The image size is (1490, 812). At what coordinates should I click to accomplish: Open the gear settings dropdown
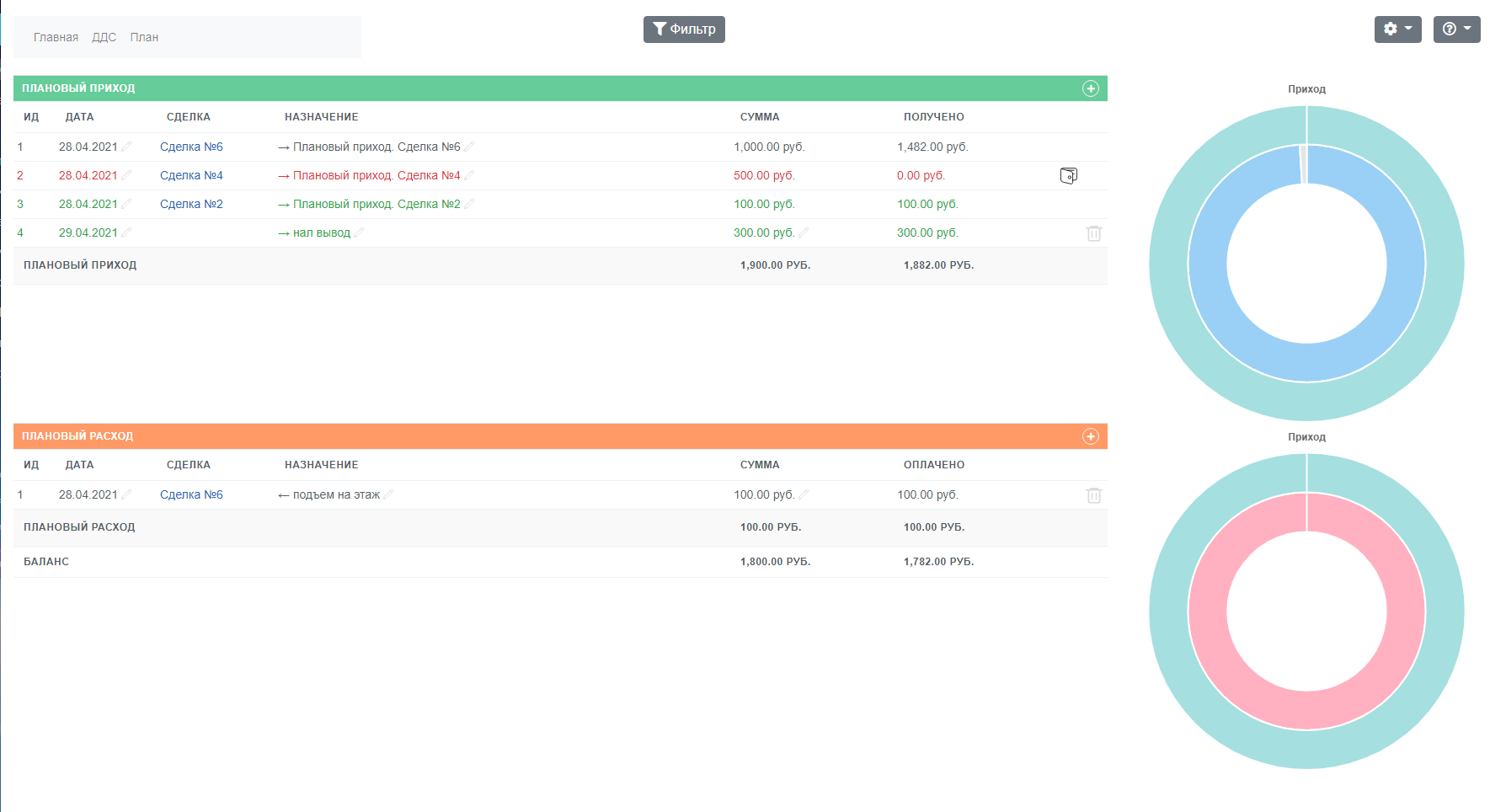pos(1397,29)
